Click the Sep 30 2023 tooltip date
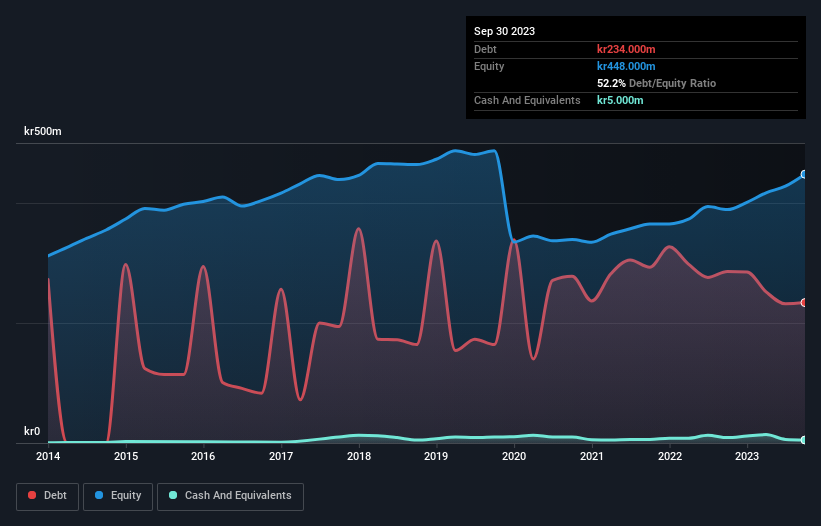 [x=504, y=31]
